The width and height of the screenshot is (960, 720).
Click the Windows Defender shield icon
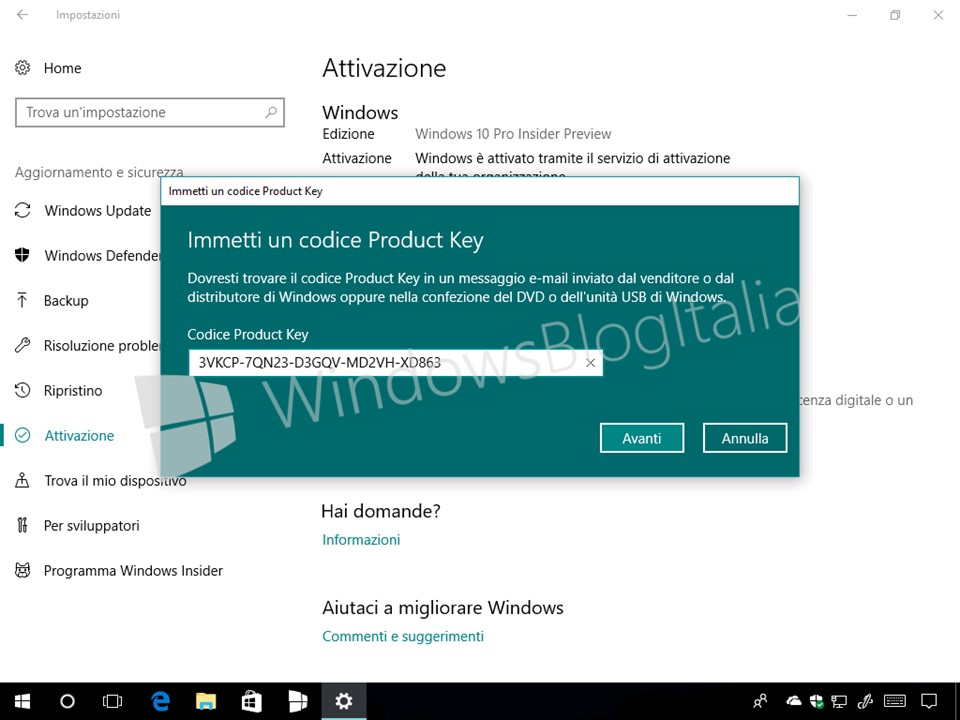pyautogui.click(x=23, y=255)
